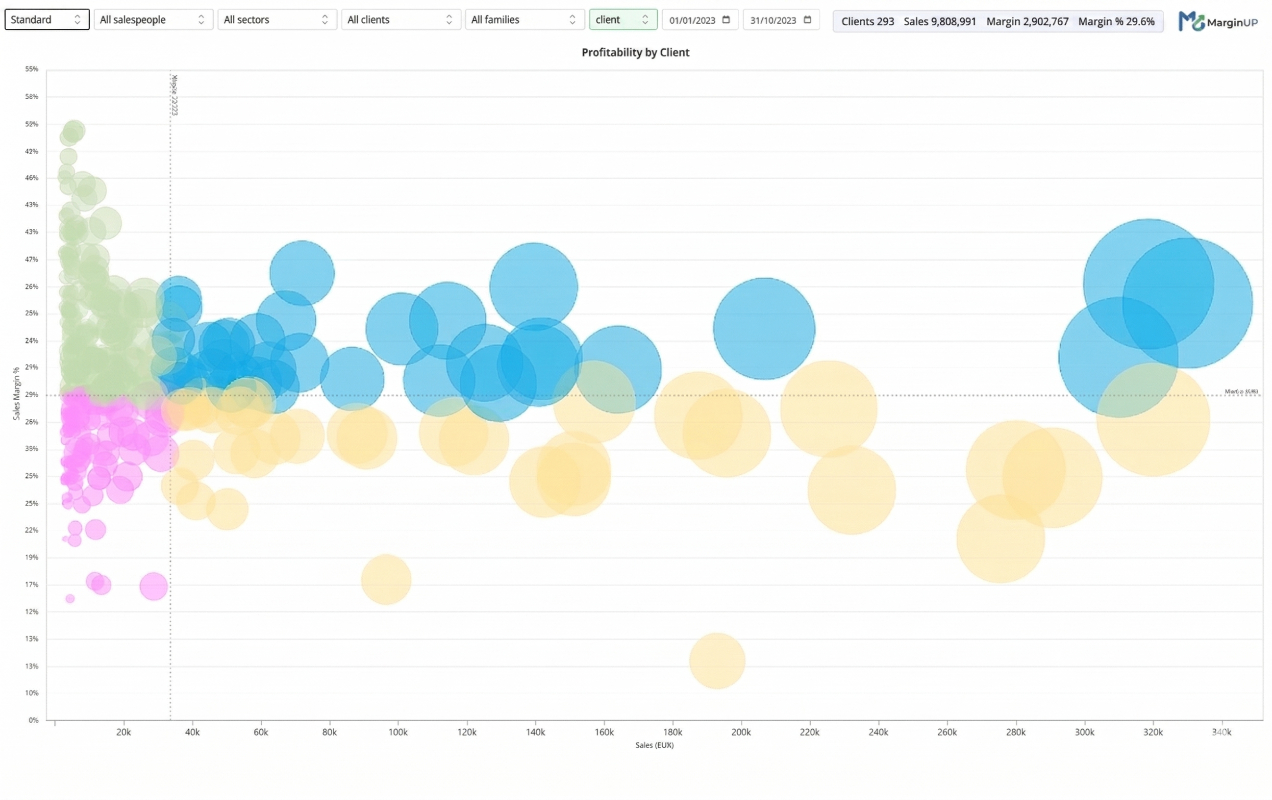This screenshot has height=800, width=1272.
Task: Select the tiny pink bubble at the chart's lower left
Action: (70, 599)
